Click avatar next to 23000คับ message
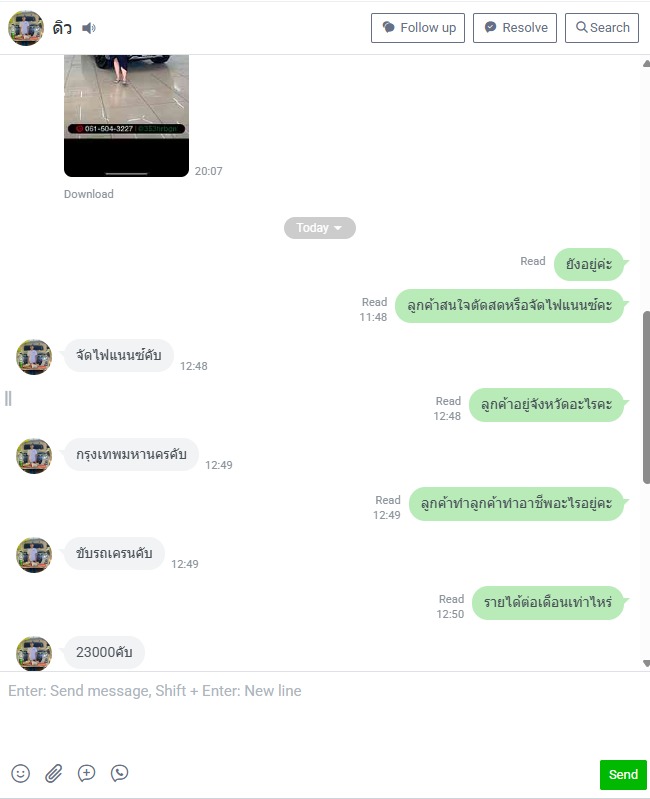The width and height of the screenshot is (650, 799). pos(34,653)
